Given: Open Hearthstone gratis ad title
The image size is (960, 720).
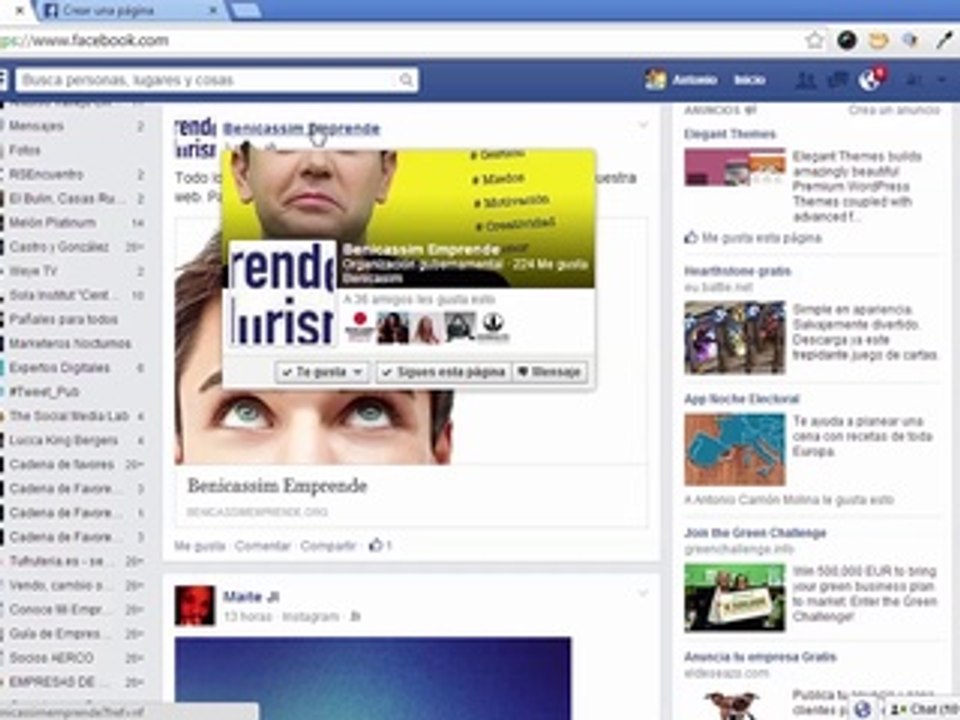Looking at the screenshot, I should [x=738, y=271].
